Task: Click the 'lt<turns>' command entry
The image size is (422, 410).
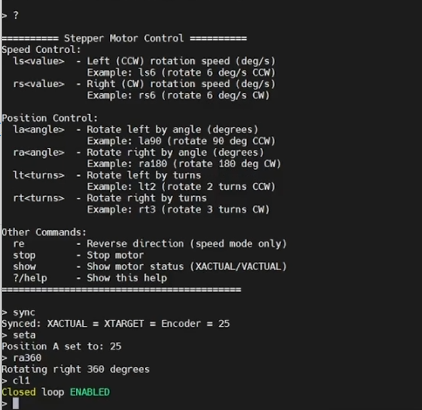Action: pyautogui.click(x=39, y=175)
